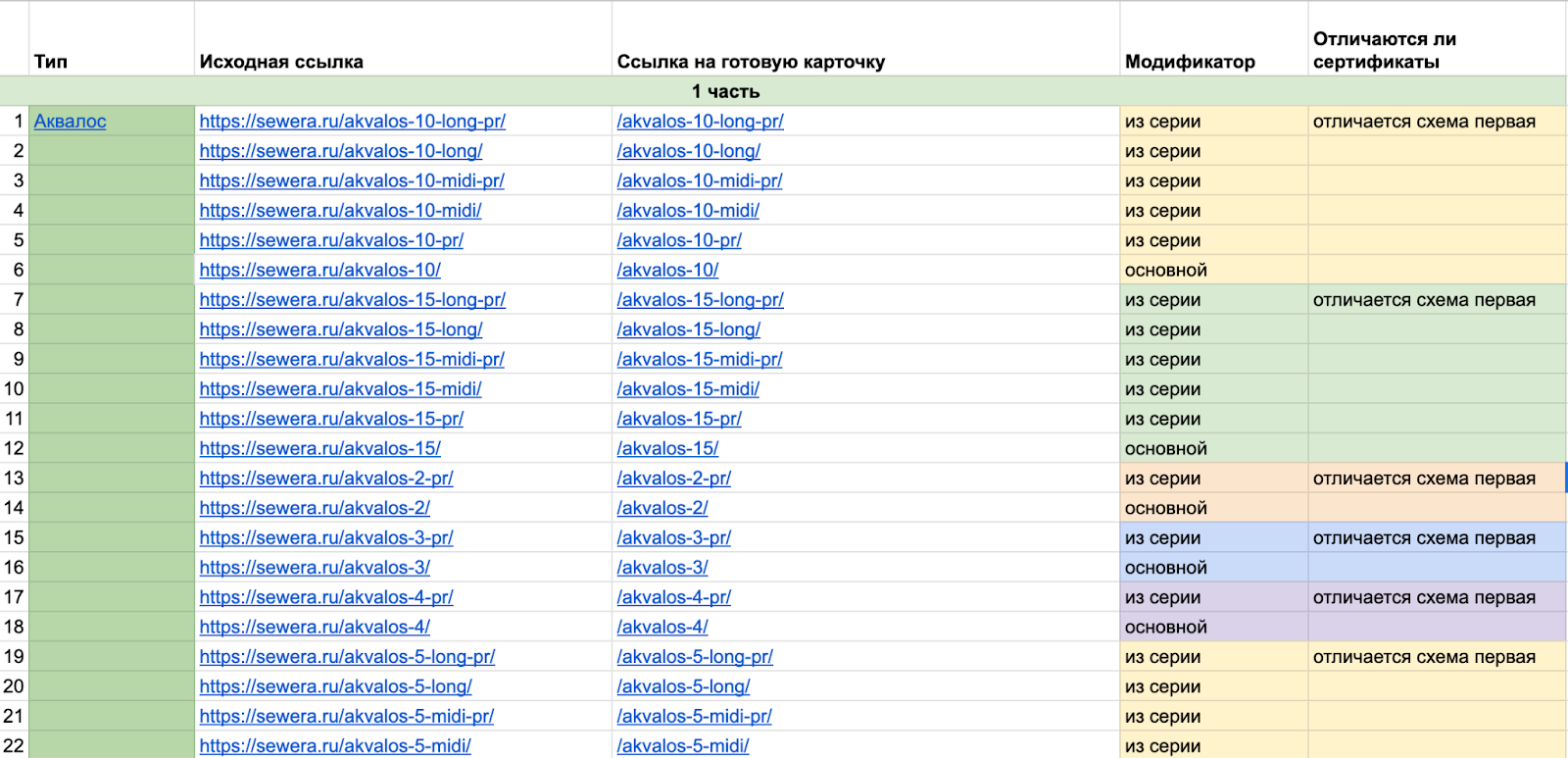Image resolution: width=1568 pixels, height=758 pixels.
Task: Open card link /akvalos-3-pr/
Action: point(674,537)
